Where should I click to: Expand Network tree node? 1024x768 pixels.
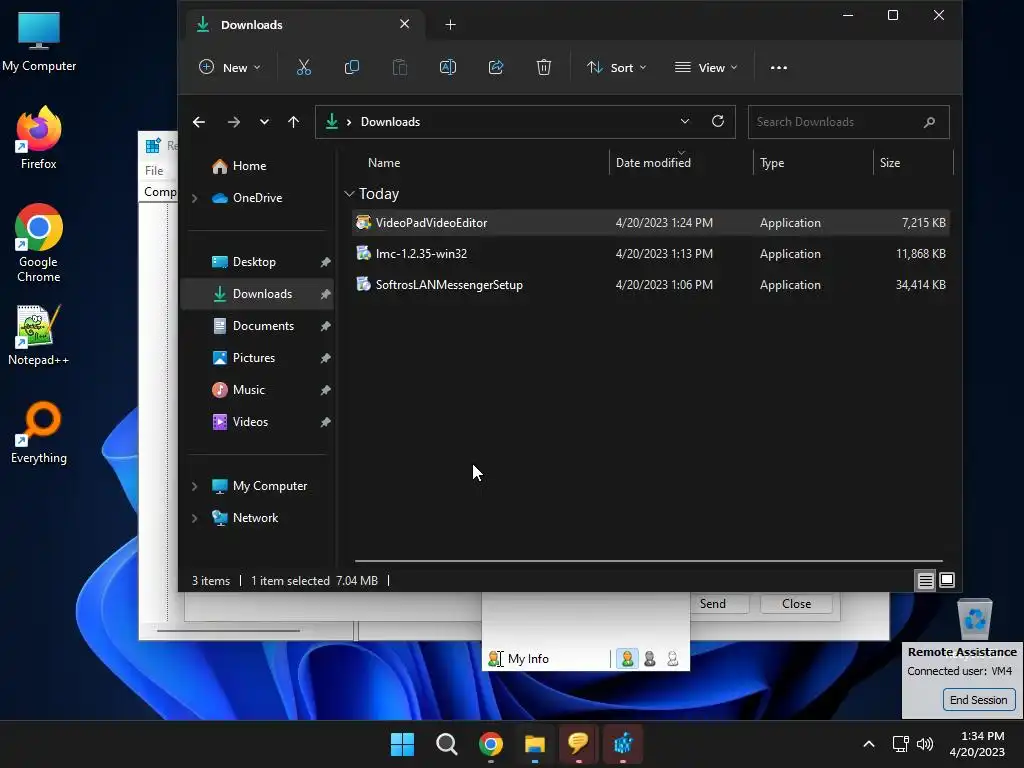click(x=195, y=518)
